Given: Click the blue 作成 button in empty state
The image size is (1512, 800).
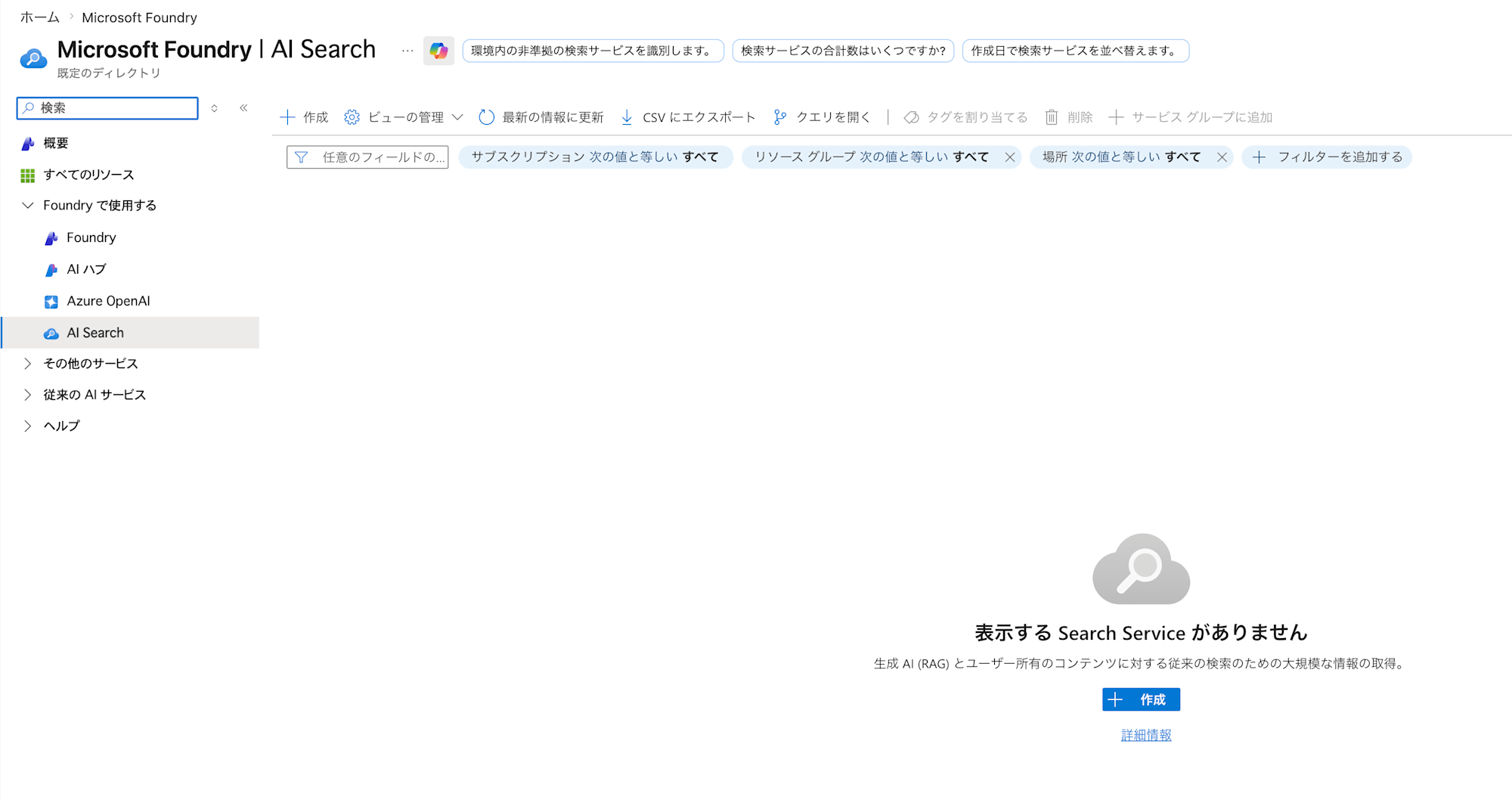Looking at the screenshot, I should tap(1141, 700).
